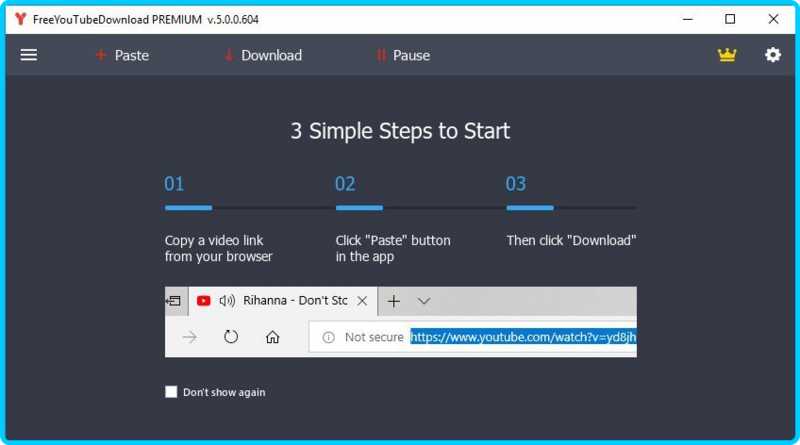This screenshot has height=445, width=800.
Task: Open the premium crown icon
Action: 727,55
